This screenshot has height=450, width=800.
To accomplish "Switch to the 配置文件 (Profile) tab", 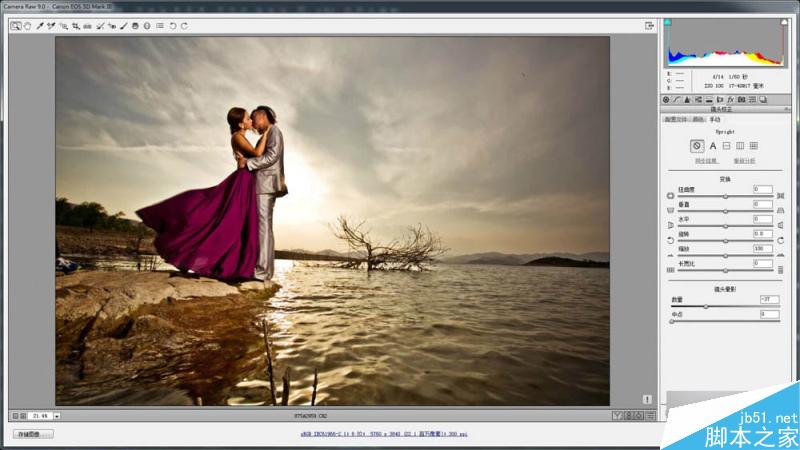I will (676, 119).
